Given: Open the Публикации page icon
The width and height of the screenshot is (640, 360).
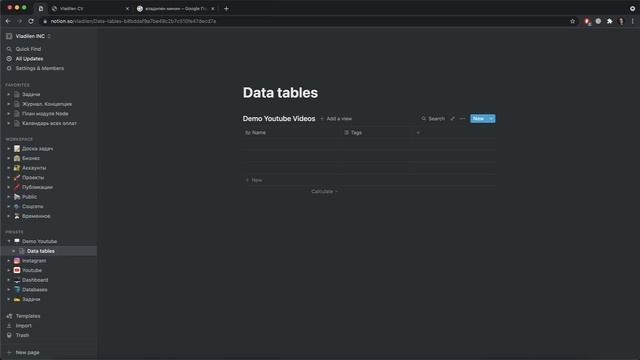Looking at the screenshot, I should (17, 187).
